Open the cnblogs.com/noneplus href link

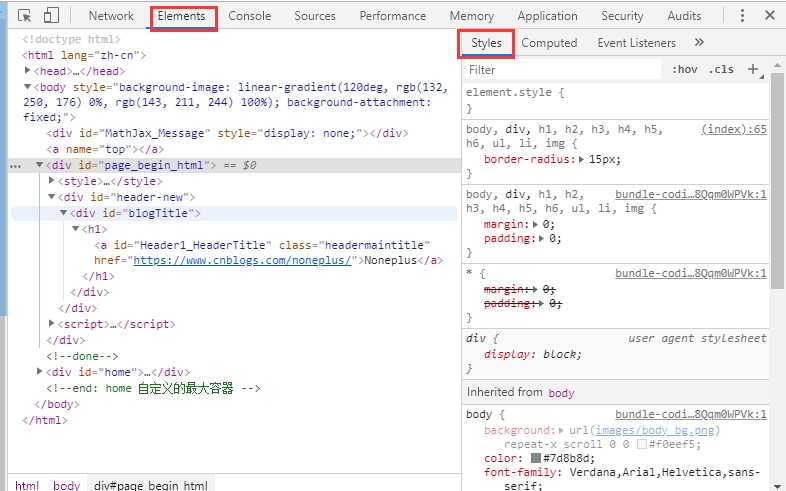tap(242, 261)
